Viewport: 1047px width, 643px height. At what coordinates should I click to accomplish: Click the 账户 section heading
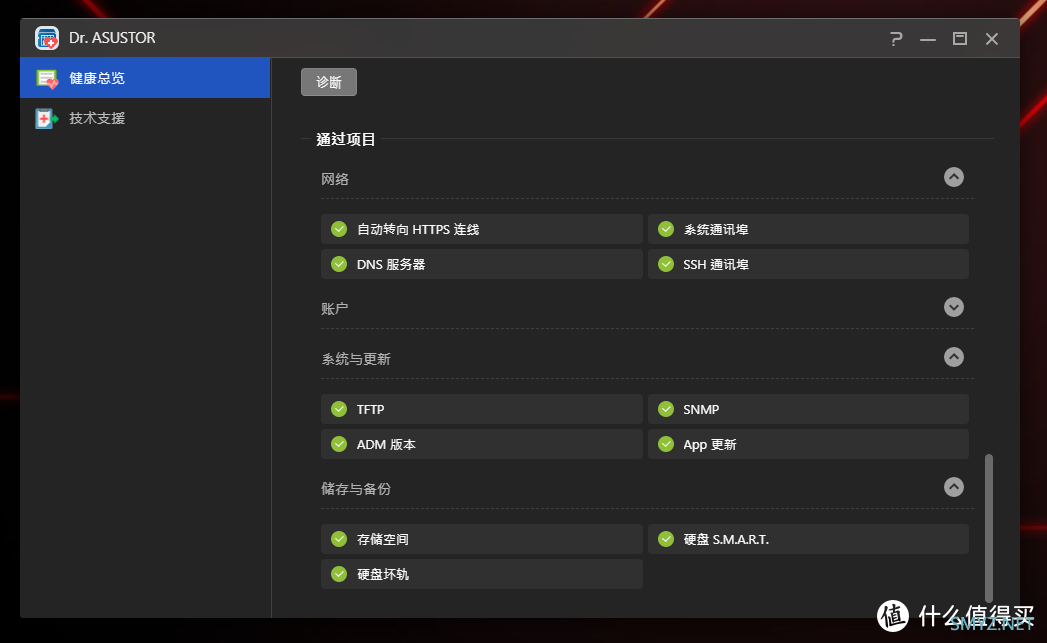[335, 308]
